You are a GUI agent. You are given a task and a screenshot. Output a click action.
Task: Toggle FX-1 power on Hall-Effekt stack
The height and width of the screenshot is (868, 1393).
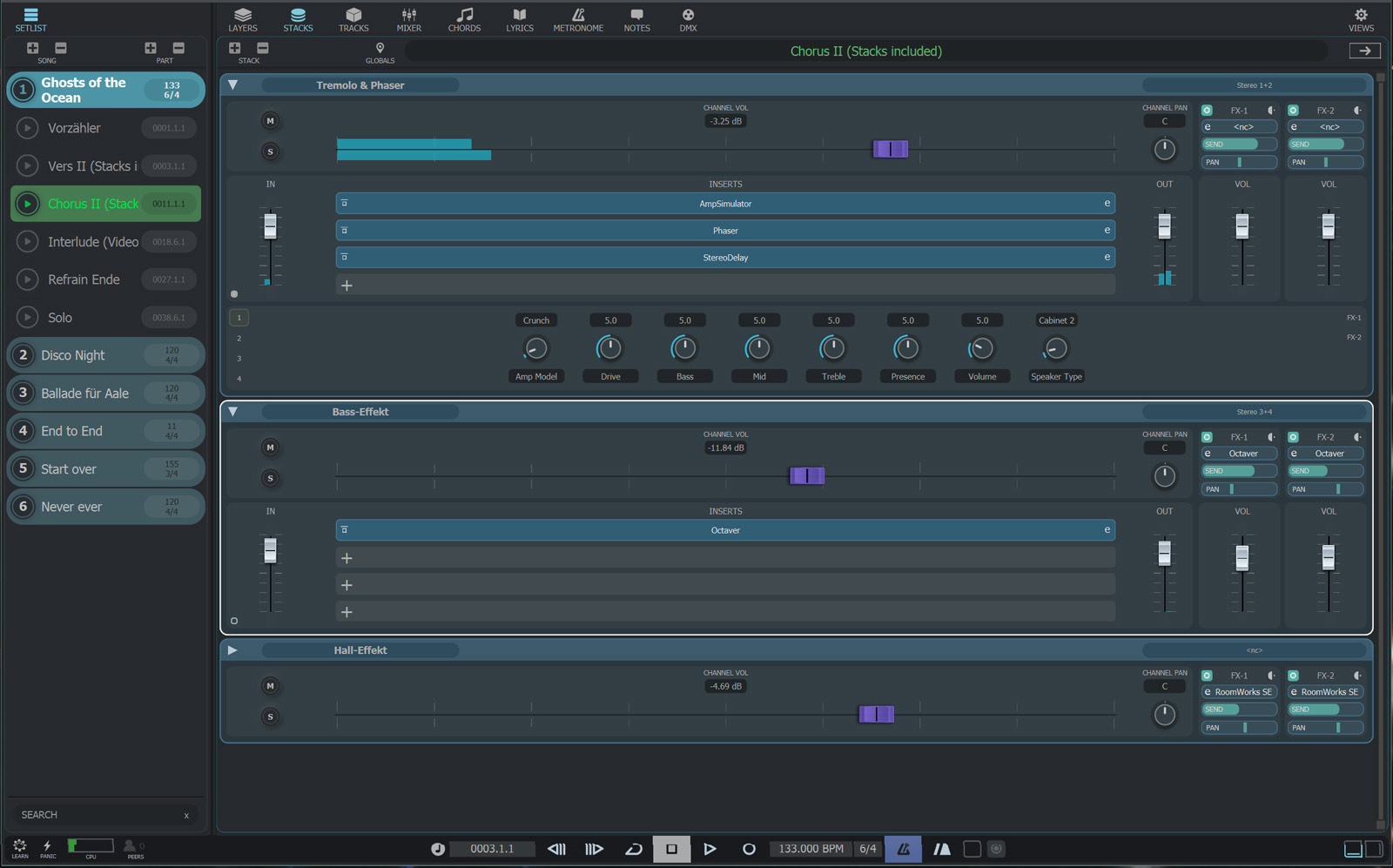point(1207,676)
